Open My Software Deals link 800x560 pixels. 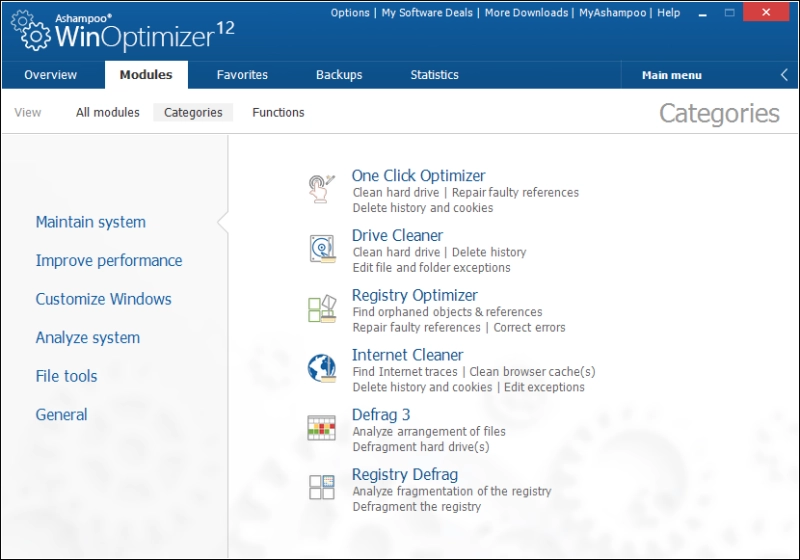tap(427, 13)
